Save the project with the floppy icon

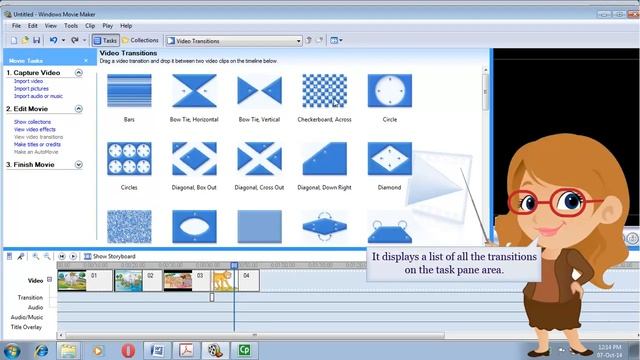tap(36, 40)
